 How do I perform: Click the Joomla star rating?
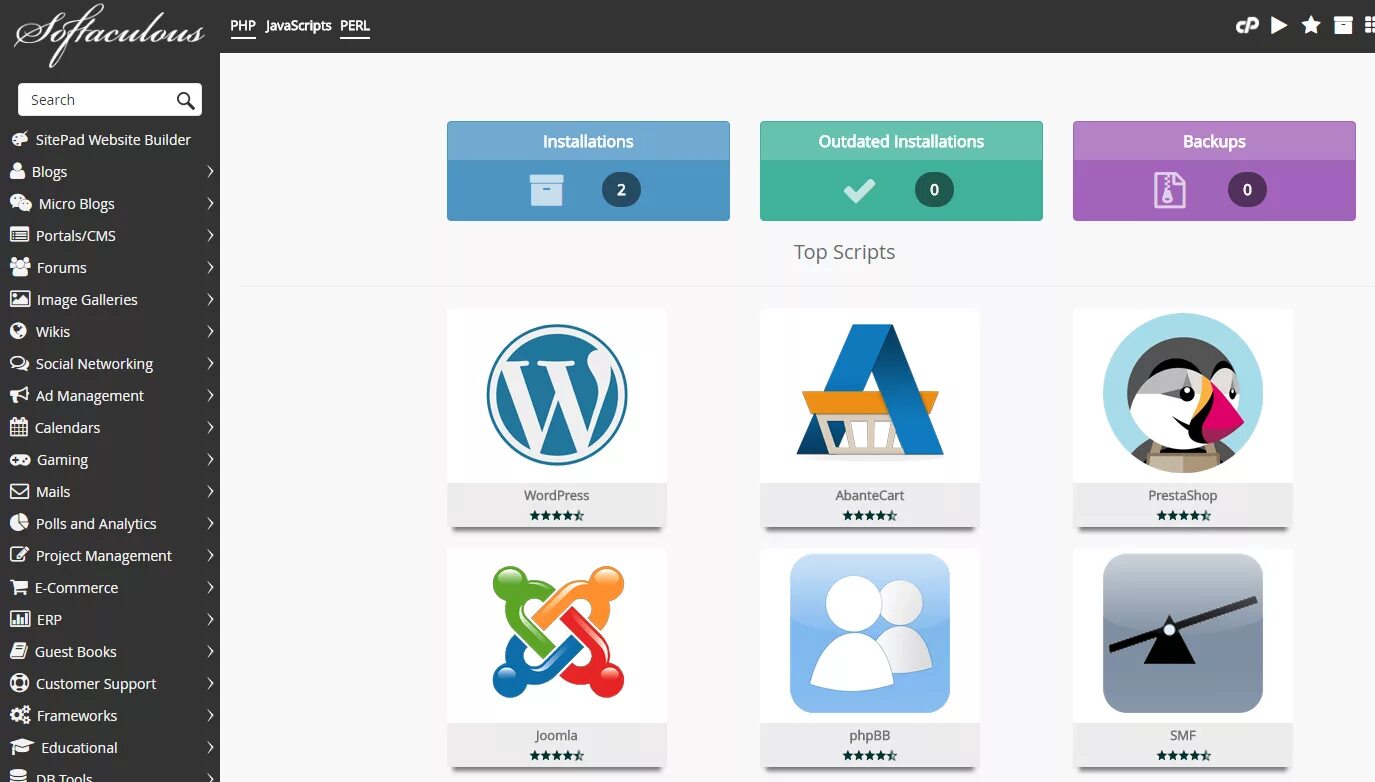(x=557, y=756)
